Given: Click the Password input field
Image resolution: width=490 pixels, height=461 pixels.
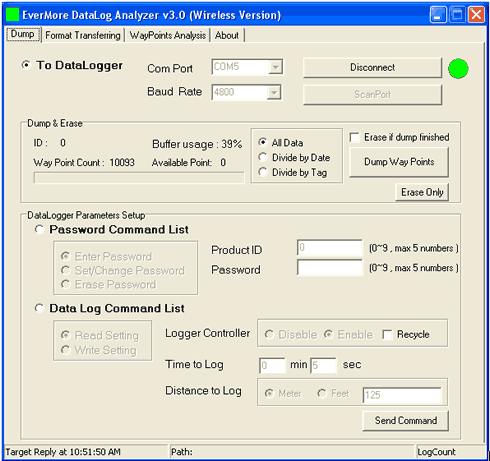Looking at the screenshot, I should (x=330, y=268).
